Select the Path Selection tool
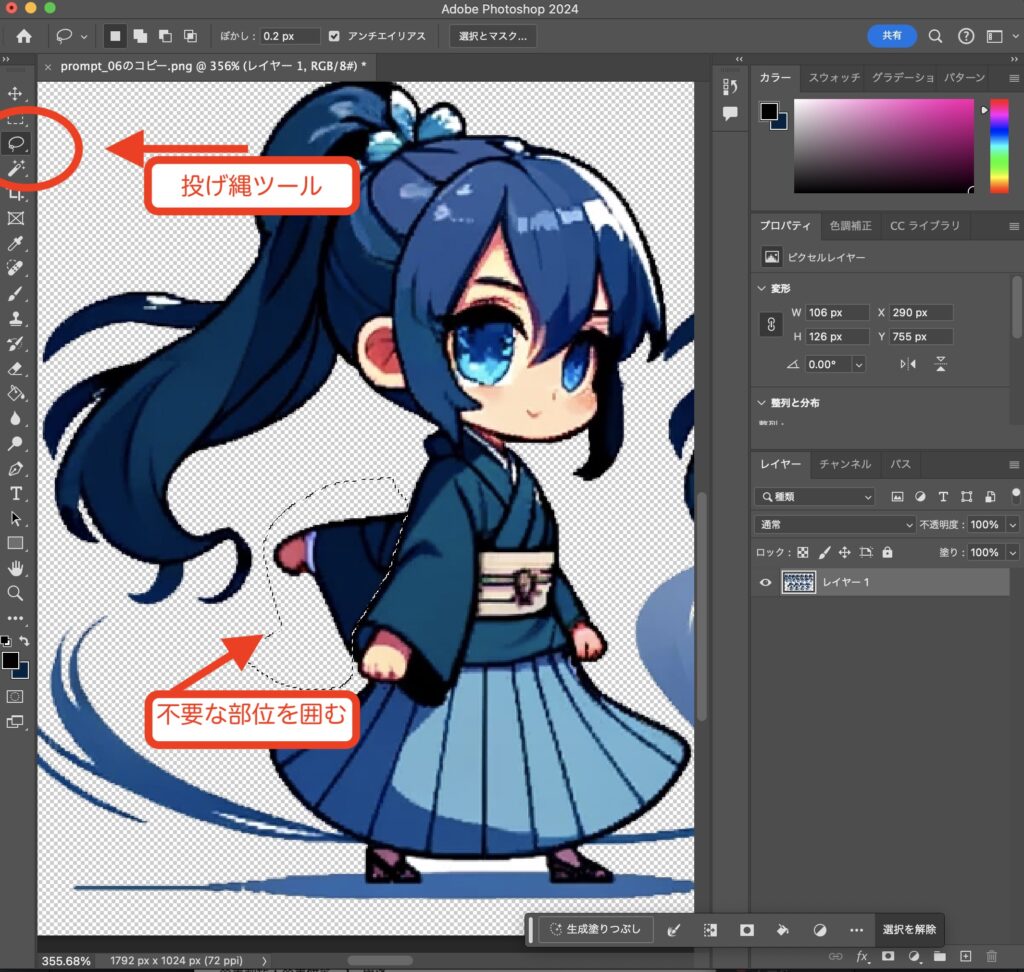 [16, 519]
